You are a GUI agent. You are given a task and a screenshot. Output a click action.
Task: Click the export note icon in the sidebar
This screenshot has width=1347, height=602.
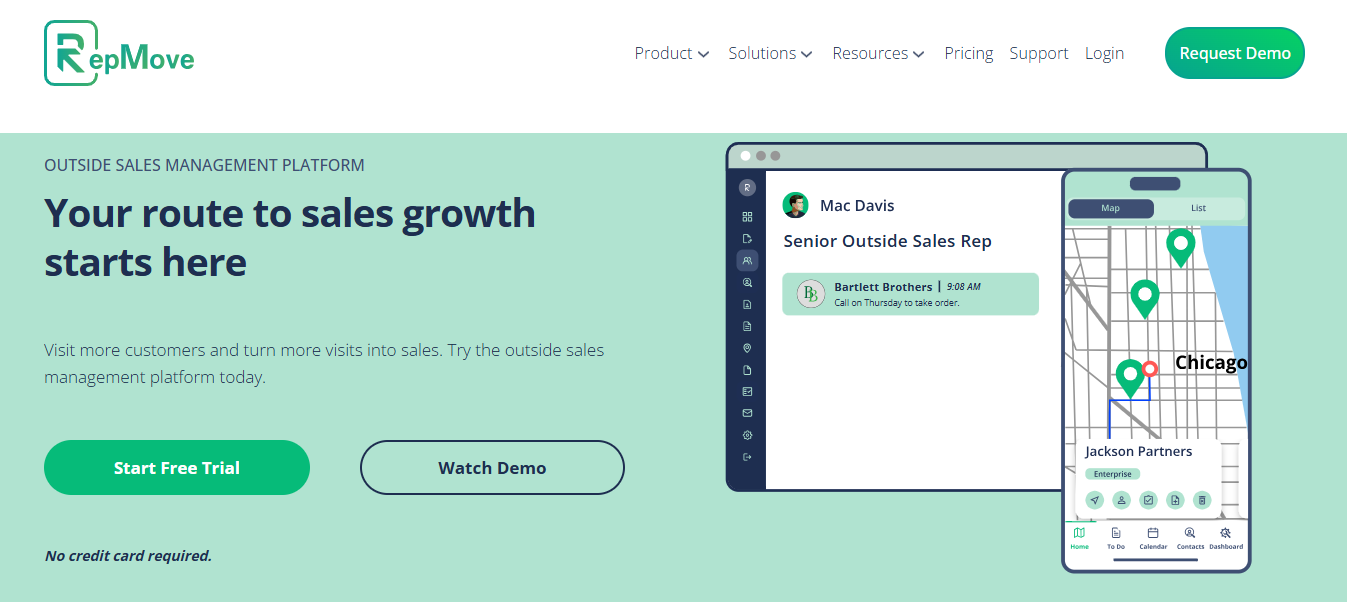(x=747, y=238)
